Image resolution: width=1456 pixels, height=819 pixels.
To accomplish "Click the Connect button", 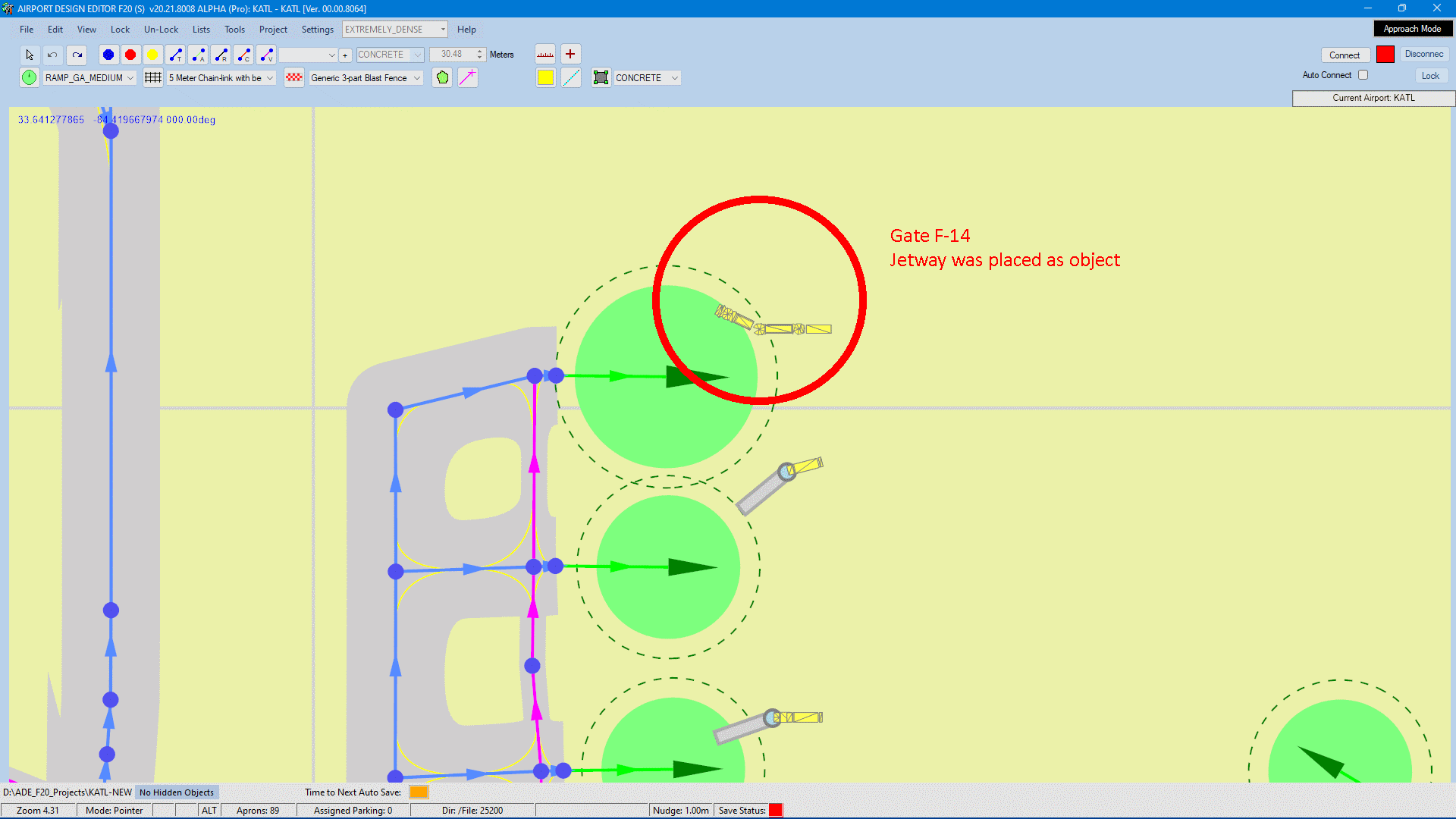I will [x=1345, y=55].
